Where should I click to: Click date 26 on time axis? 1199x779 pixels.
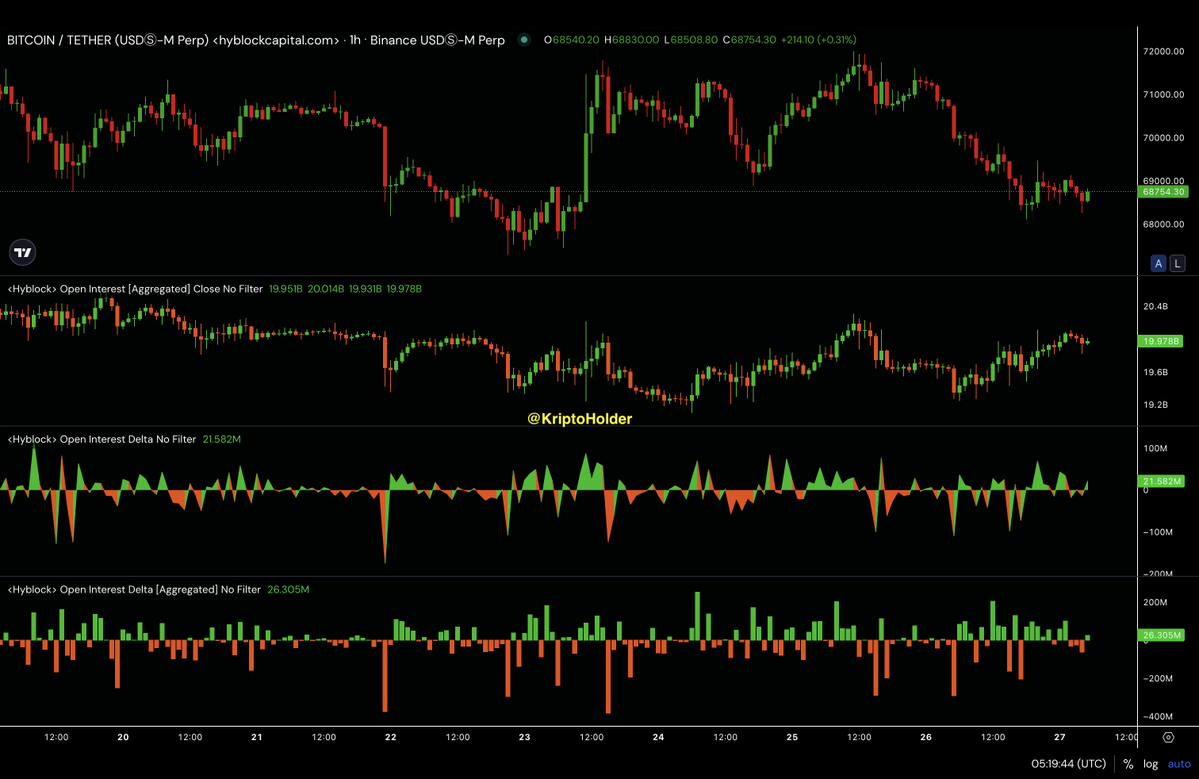click(926, 737)
